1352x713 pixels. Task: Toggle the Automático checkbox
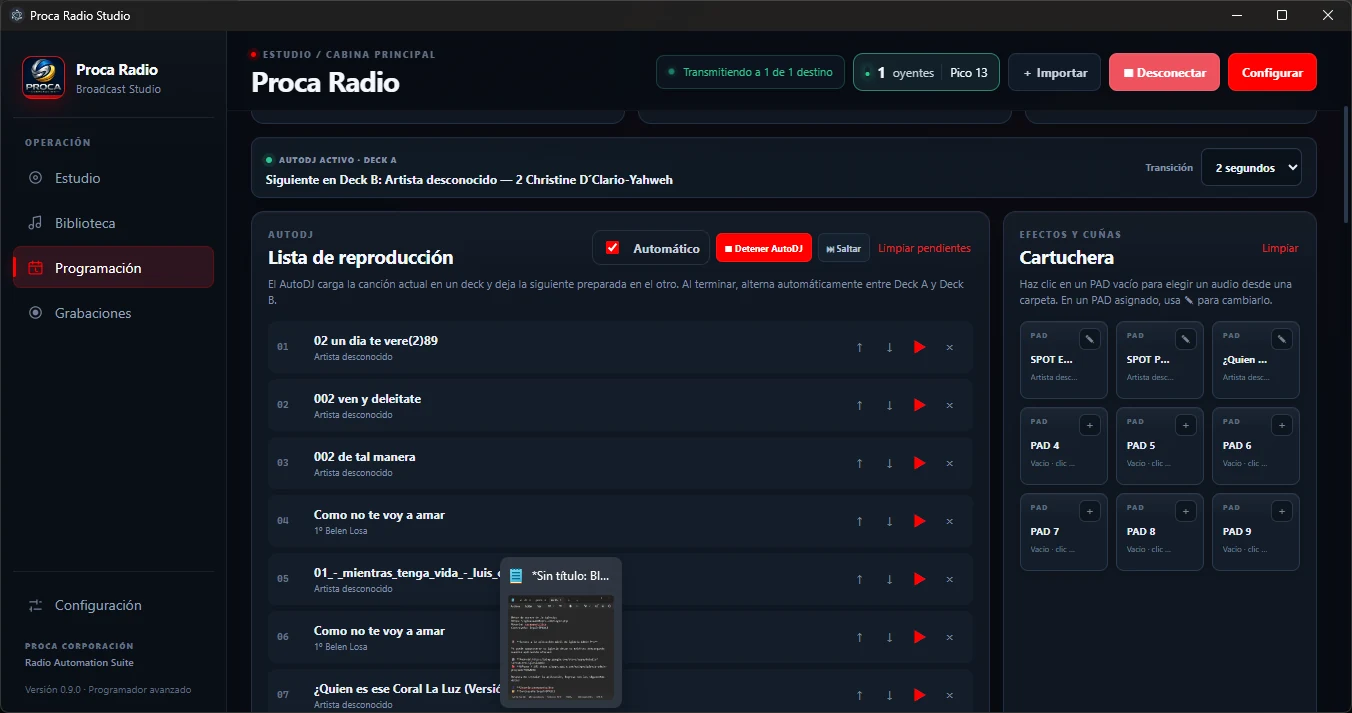point(613,248)
